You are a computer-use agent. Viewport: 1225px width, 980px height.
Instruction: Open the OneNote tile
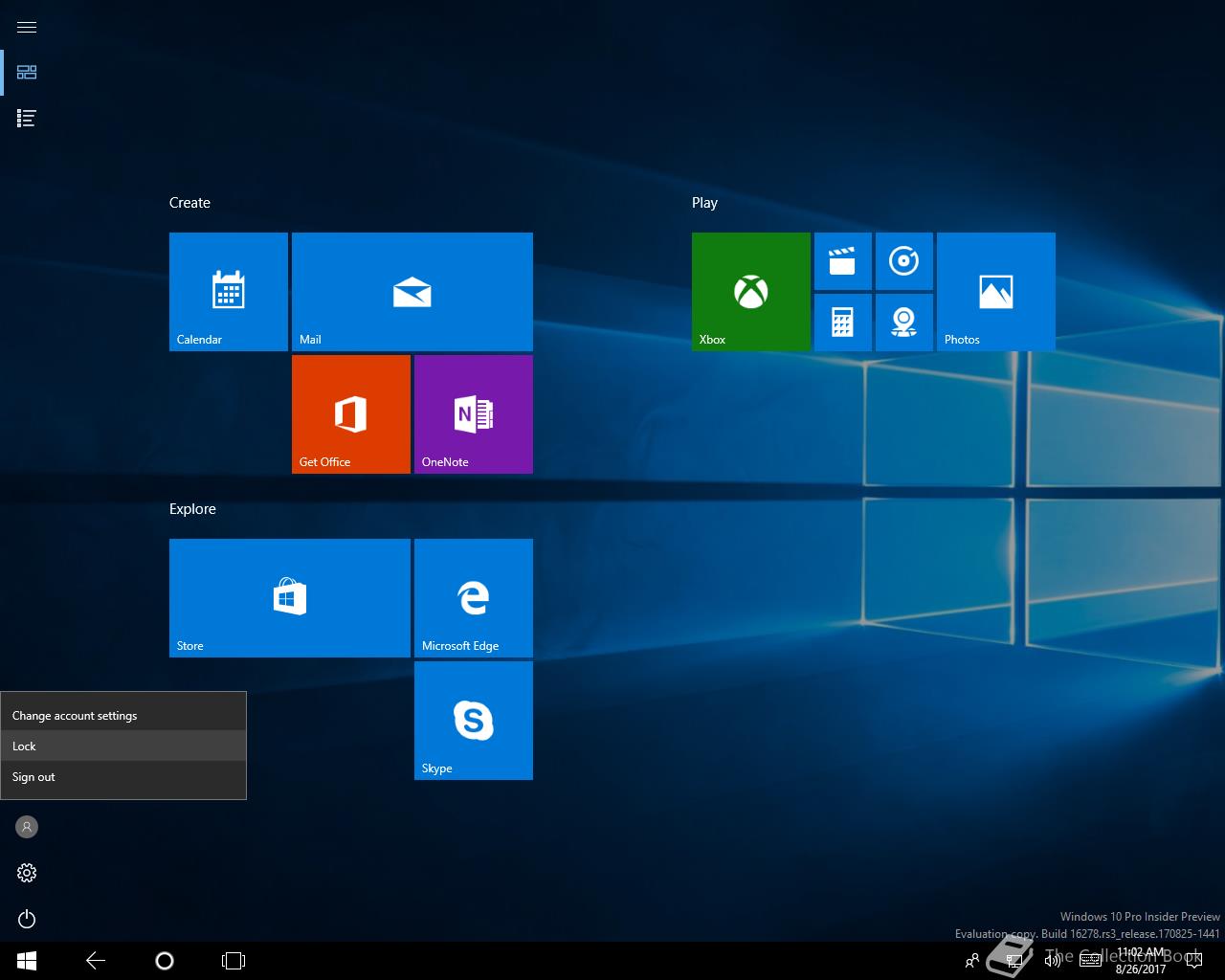pyautogui.click(x=474, y=414)
